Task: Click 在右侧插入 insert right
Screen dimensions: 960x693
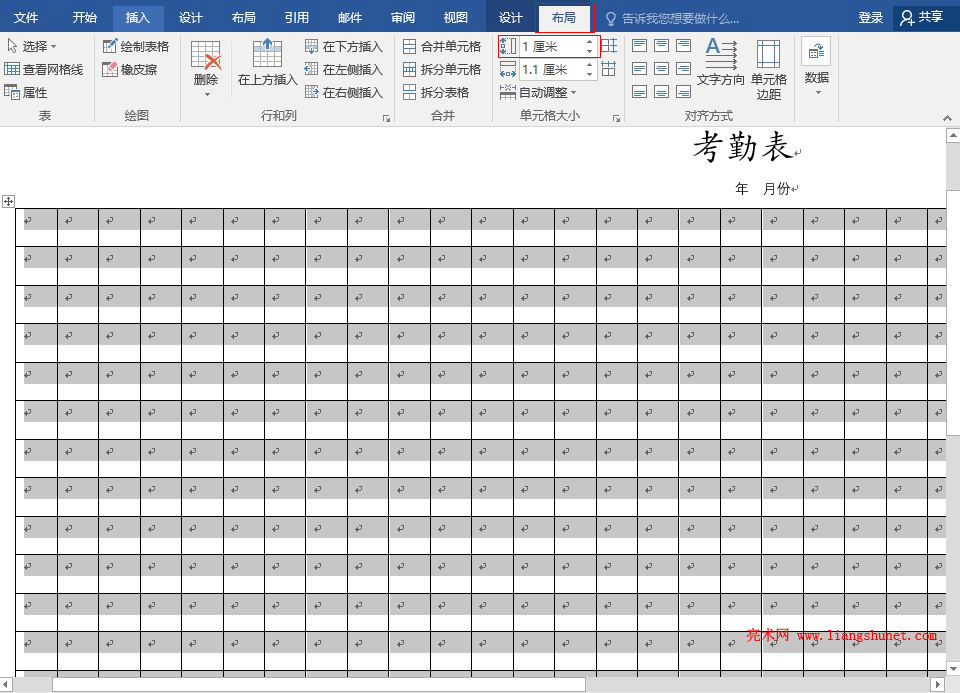Action: 344,92
